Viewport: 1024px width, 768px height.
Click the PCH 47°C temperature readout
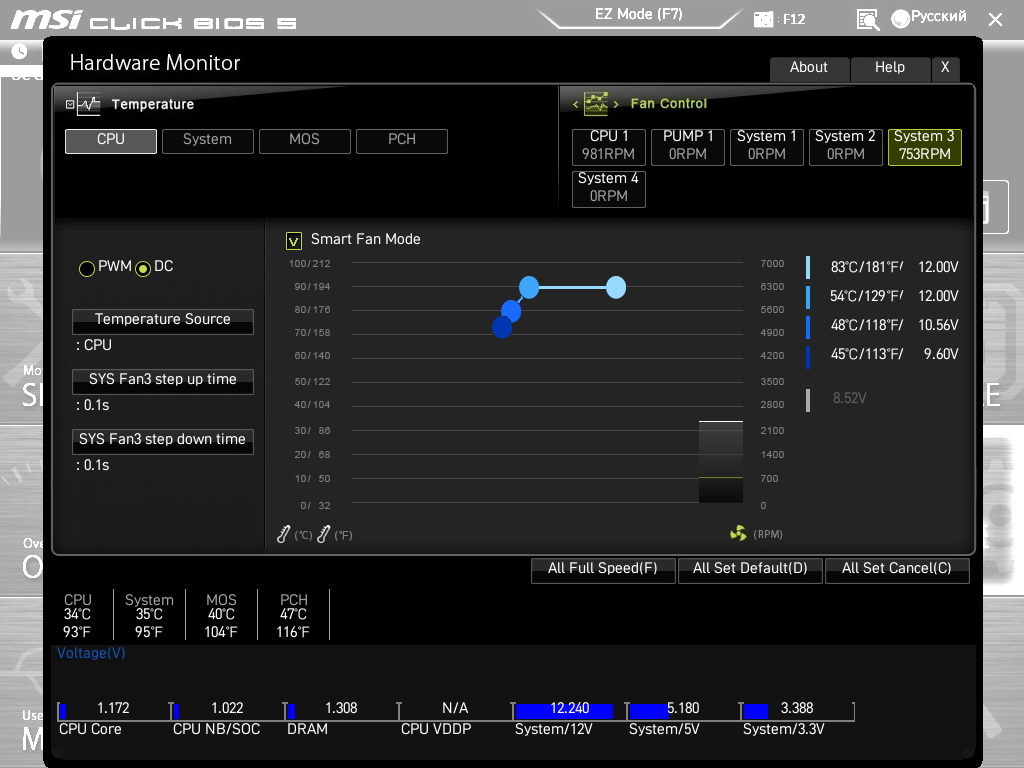[x=293, y=615]
